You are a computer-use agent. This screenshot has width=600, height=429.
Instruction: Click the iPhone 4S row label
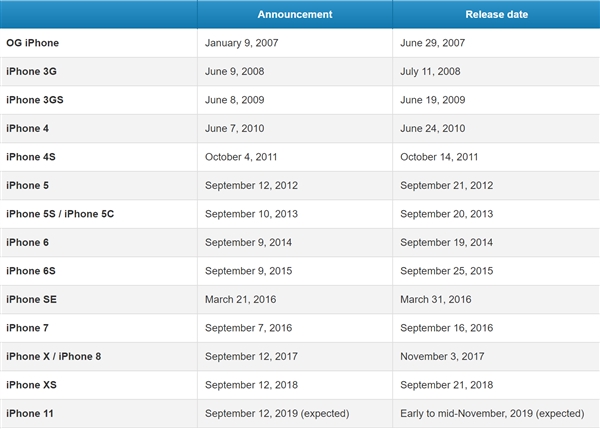(31, 157)
